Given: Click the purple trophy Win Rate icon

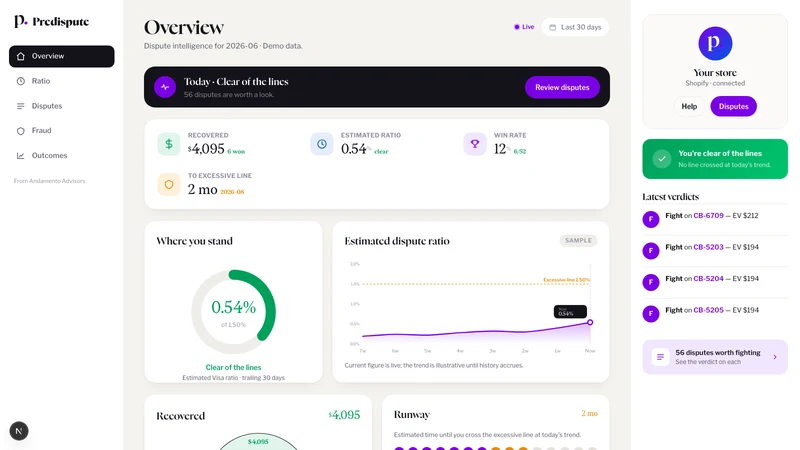Looking at the screenshot, I should coord(475,144).
